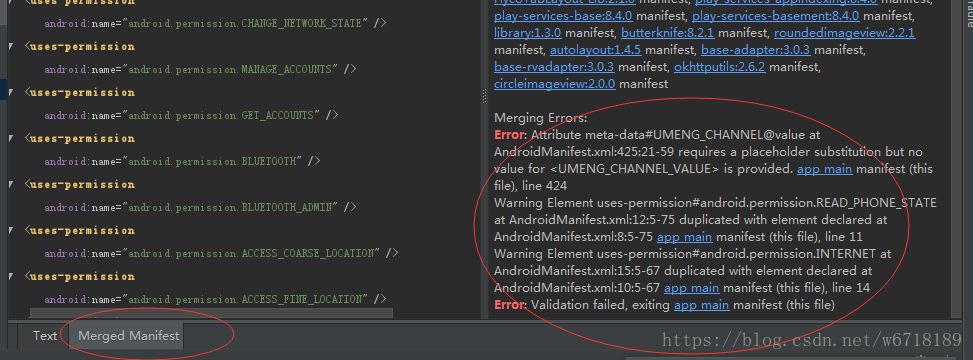Click the MANAGE_ACCOUNTS permission name line
The image size is (973, 360).
(200, 70)
